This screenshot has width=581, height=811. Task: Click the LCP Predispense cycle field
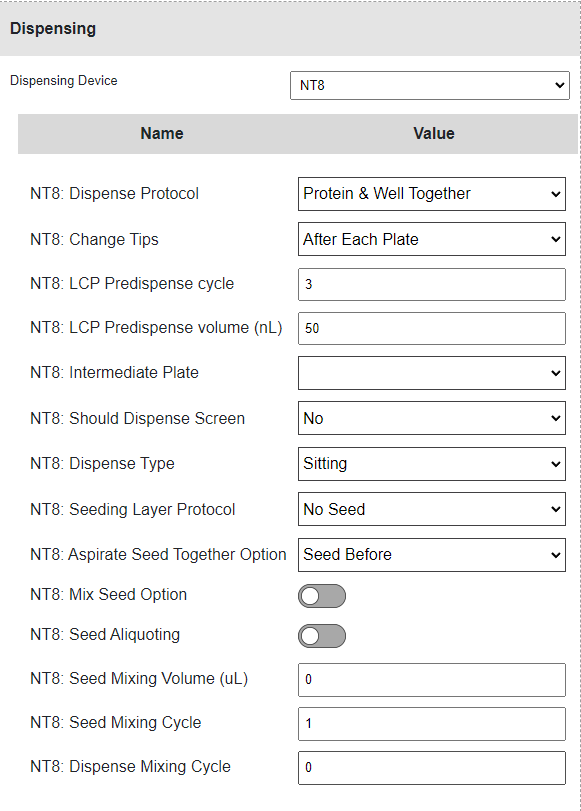(431, 284)
